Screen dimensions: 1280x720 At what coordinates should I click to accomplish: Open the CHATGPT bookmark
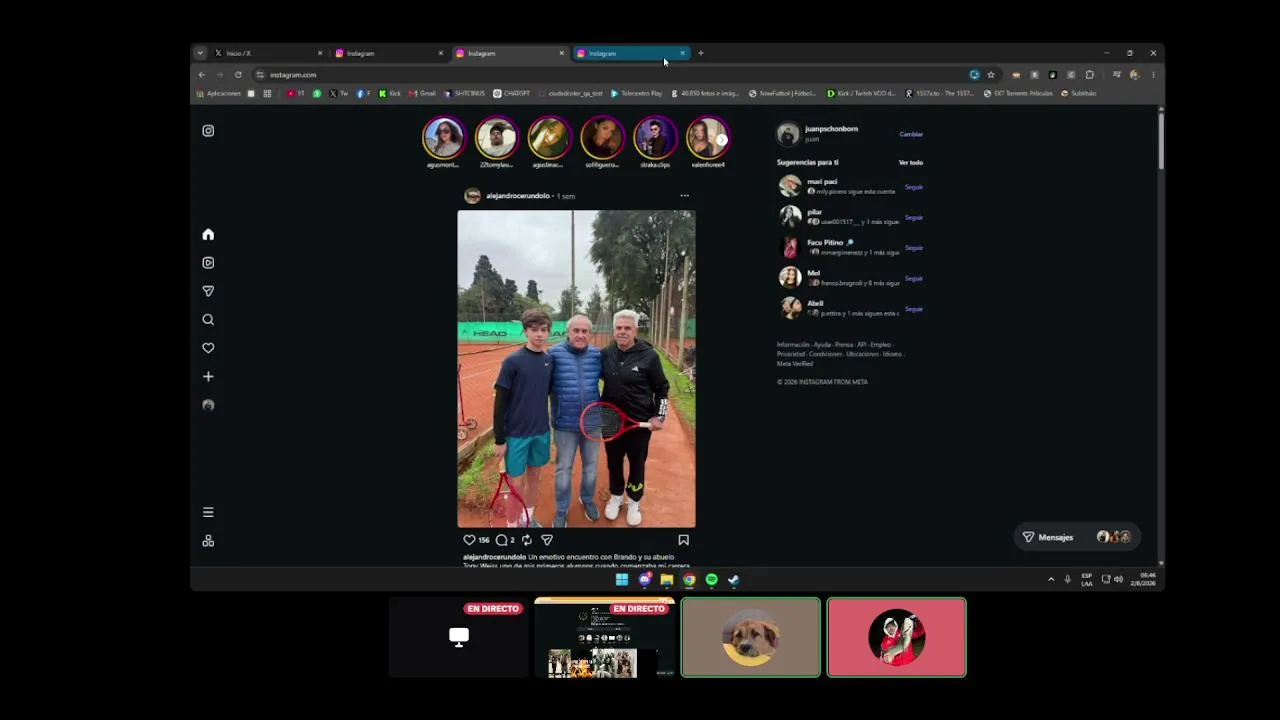511,93
